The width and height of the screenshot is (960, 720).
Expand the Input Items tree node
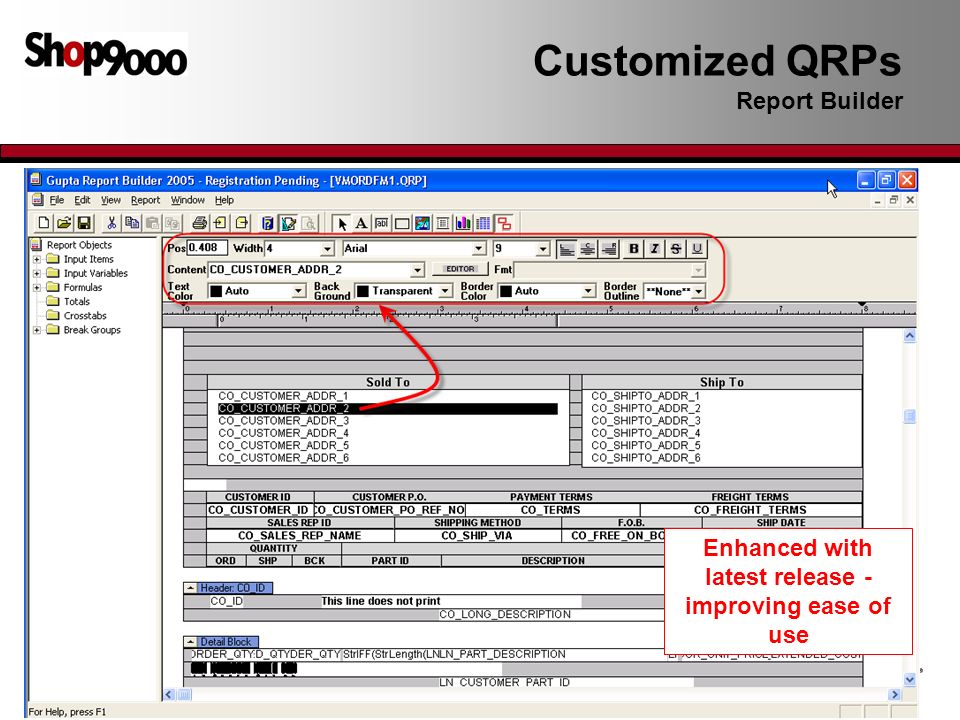pyautogui.click(x=37, y=259)
